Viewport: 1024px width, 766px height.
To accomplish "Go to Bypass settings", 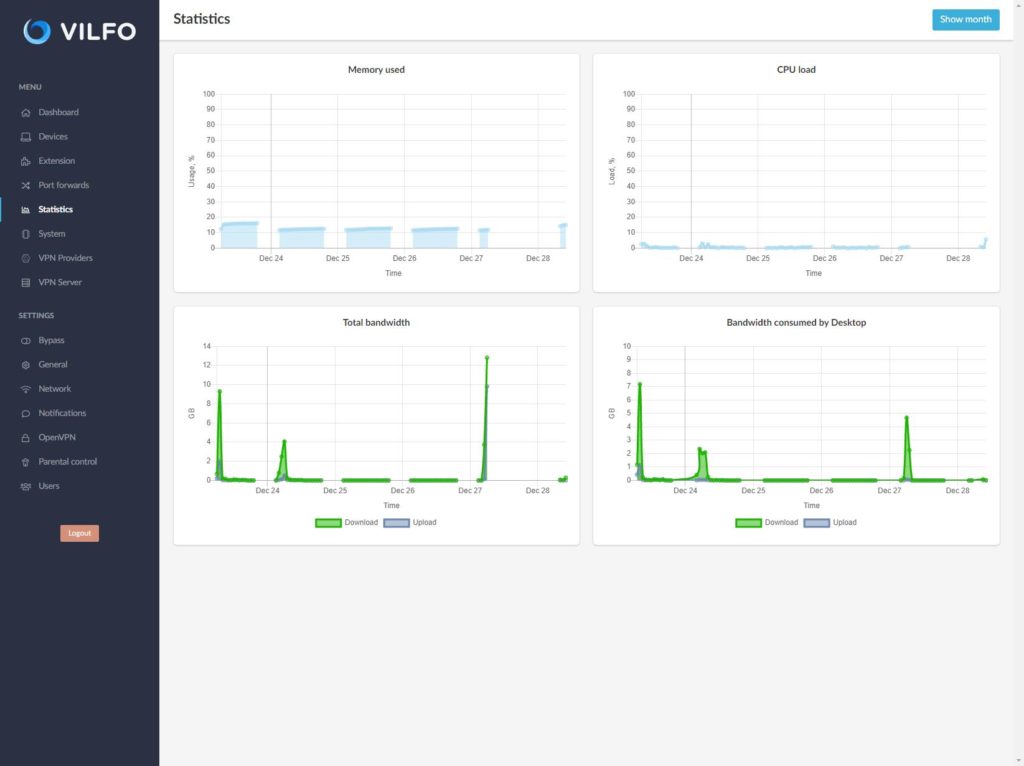I will pos(51,341).
